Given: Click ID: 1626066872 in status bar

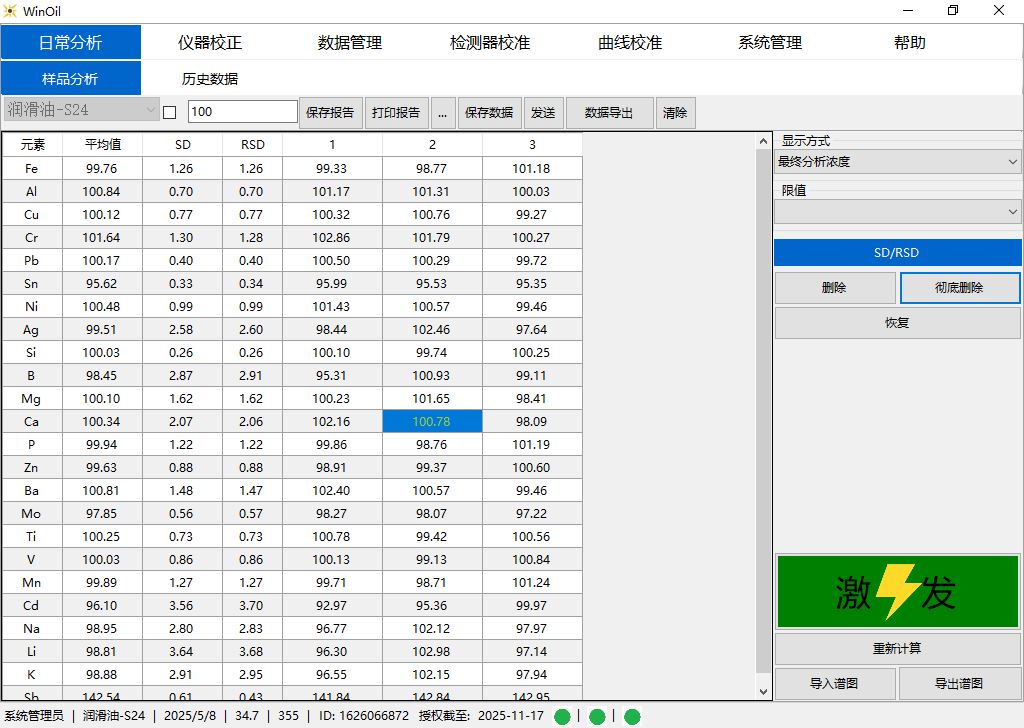Looking at the screenshot, I should coord(364,716).
